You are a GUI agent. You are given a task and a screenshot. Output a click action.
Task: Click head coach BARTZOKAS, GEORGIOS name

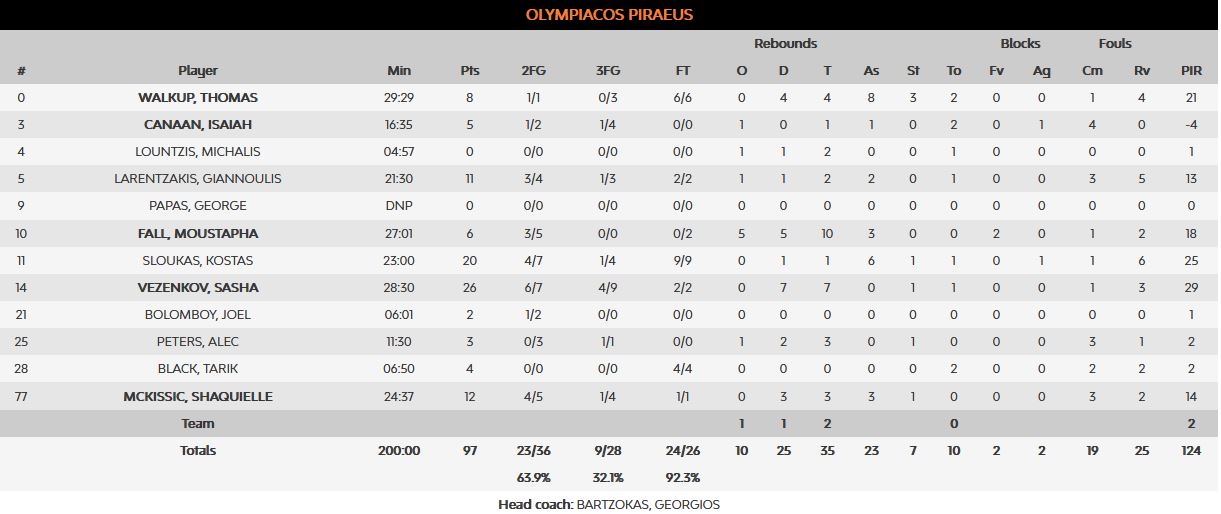point(648,505)
